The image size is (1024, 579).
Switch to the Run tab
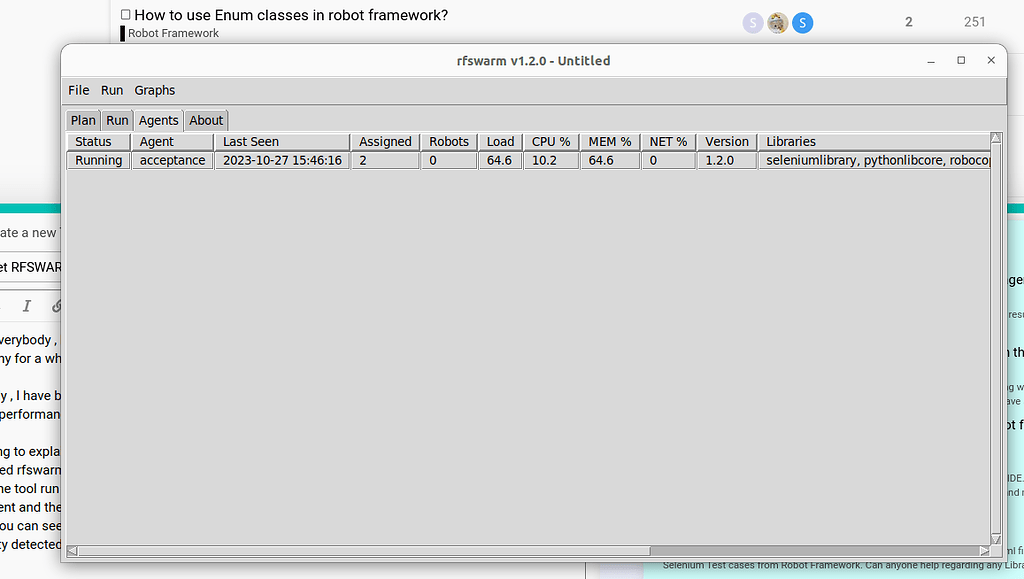(117, 120)
